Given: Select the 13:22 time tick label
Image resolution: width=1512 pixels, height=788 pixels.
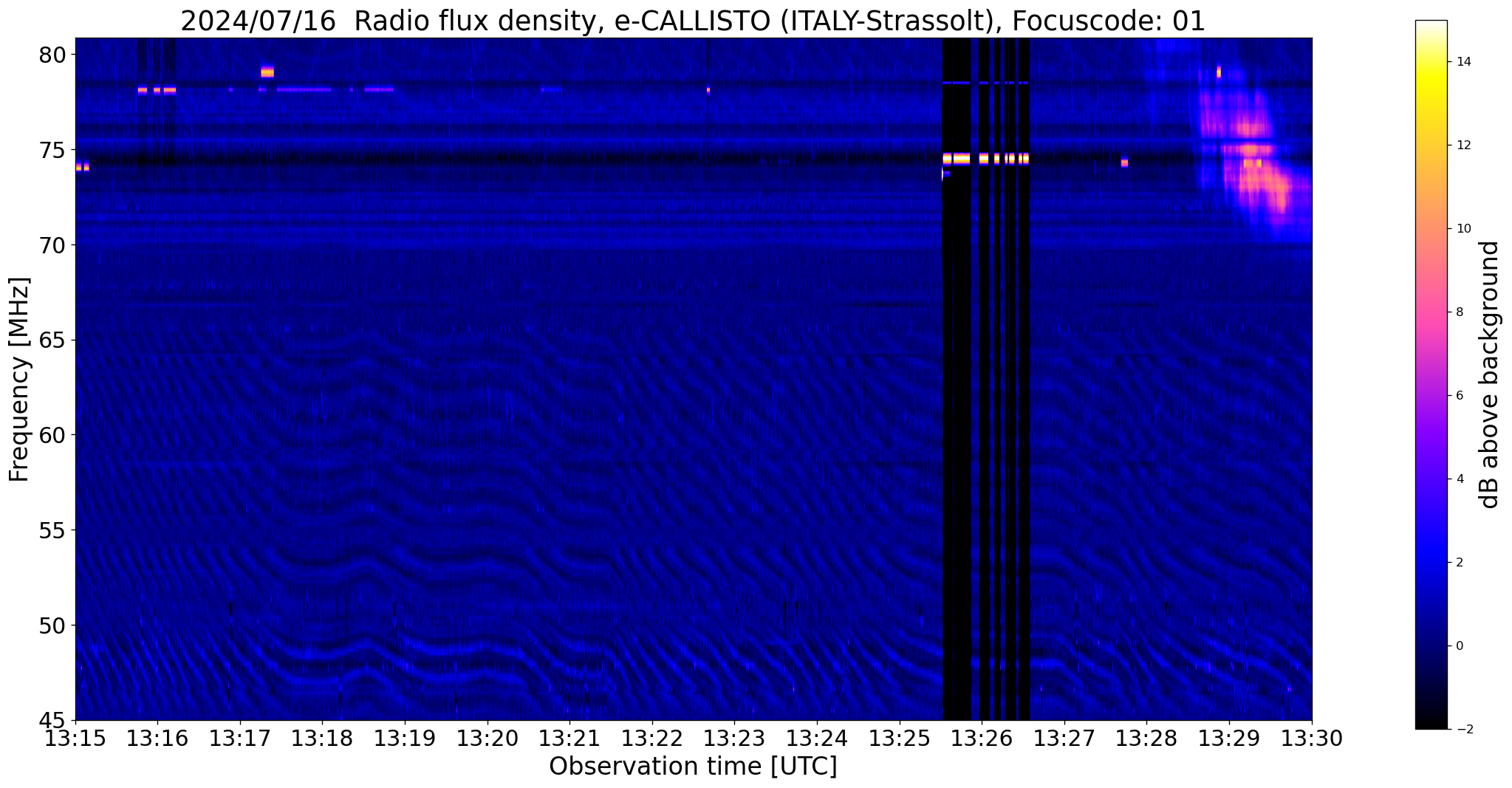Looking at the screenshot, I should (652, 738).
